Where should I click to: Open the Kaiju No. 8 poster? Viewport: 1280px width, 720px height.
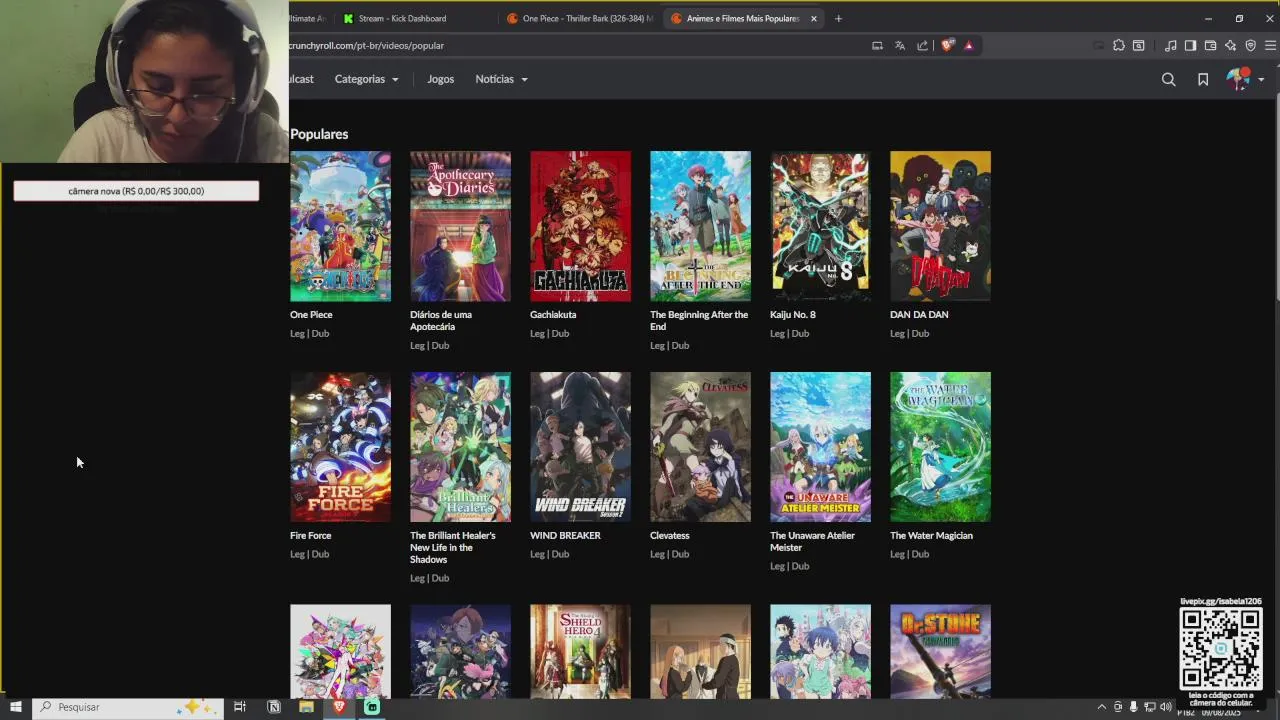[x=820, y=226]
